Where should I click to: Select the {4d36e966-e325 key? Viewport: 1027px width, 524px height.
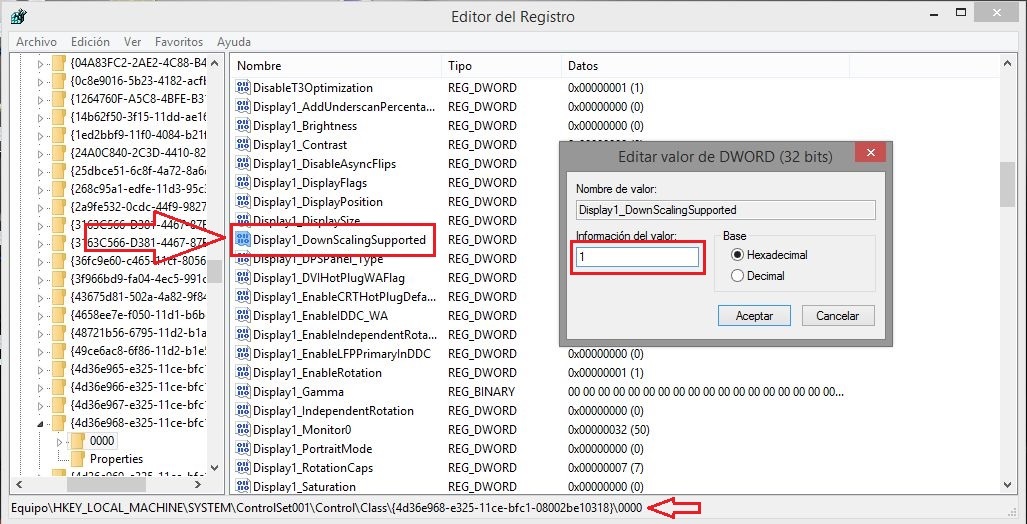coord(138,386)
